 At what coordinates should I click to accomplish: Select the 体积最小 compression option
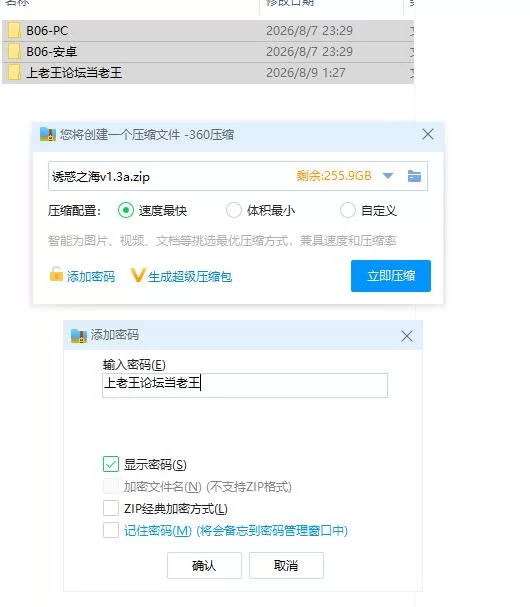pyautogui.click(x=234, y=211)
